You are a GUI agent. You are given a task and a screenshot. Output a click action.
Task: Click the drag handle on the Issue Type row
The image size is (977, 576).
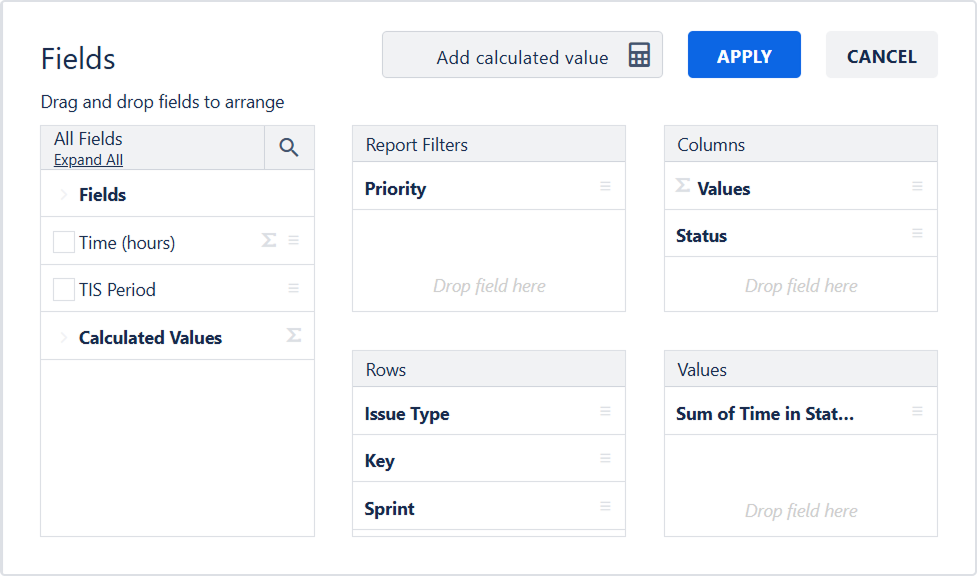(605, 412)
